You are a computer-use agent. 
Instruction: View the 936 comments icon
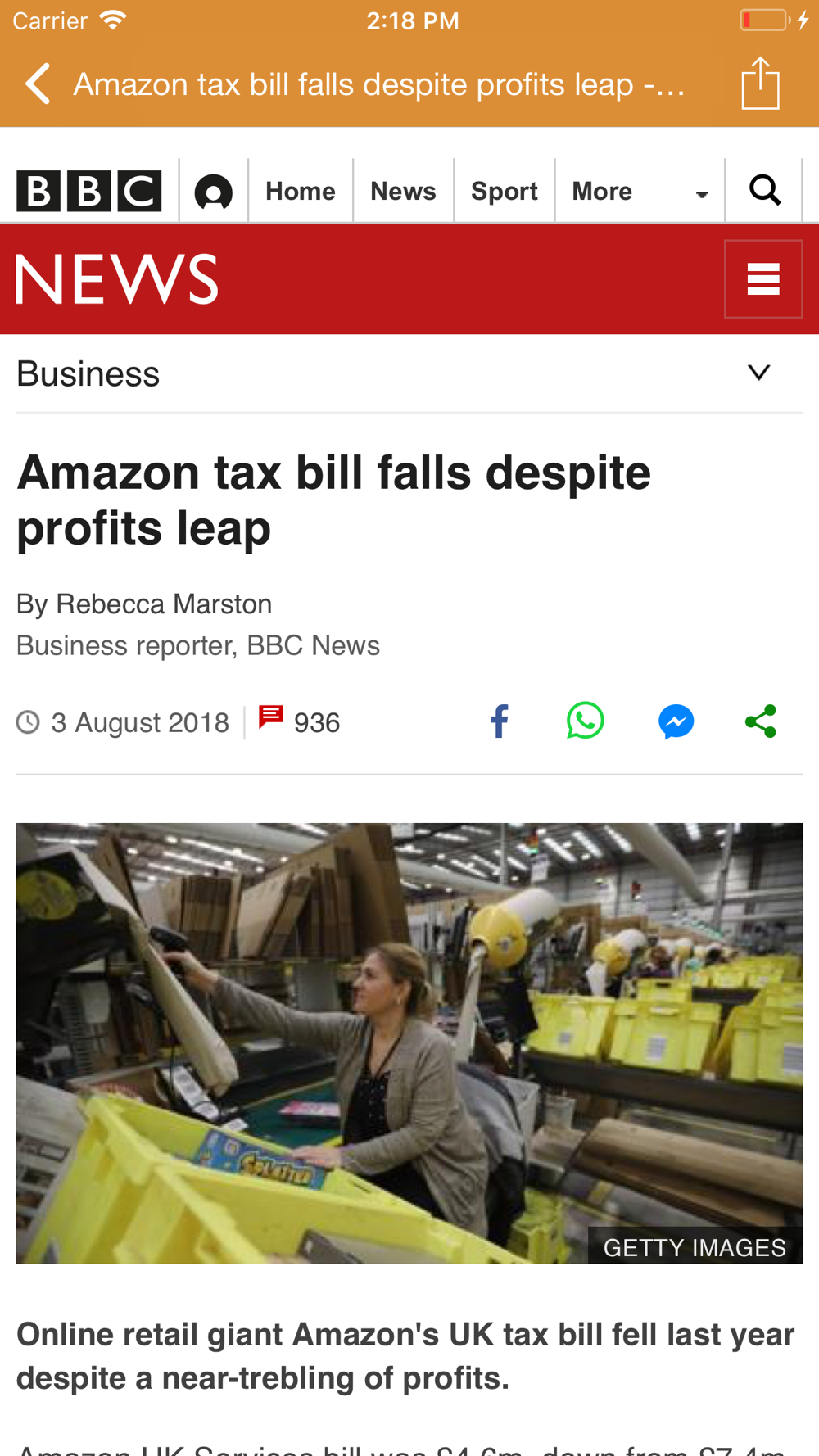(x=271, y=717)
